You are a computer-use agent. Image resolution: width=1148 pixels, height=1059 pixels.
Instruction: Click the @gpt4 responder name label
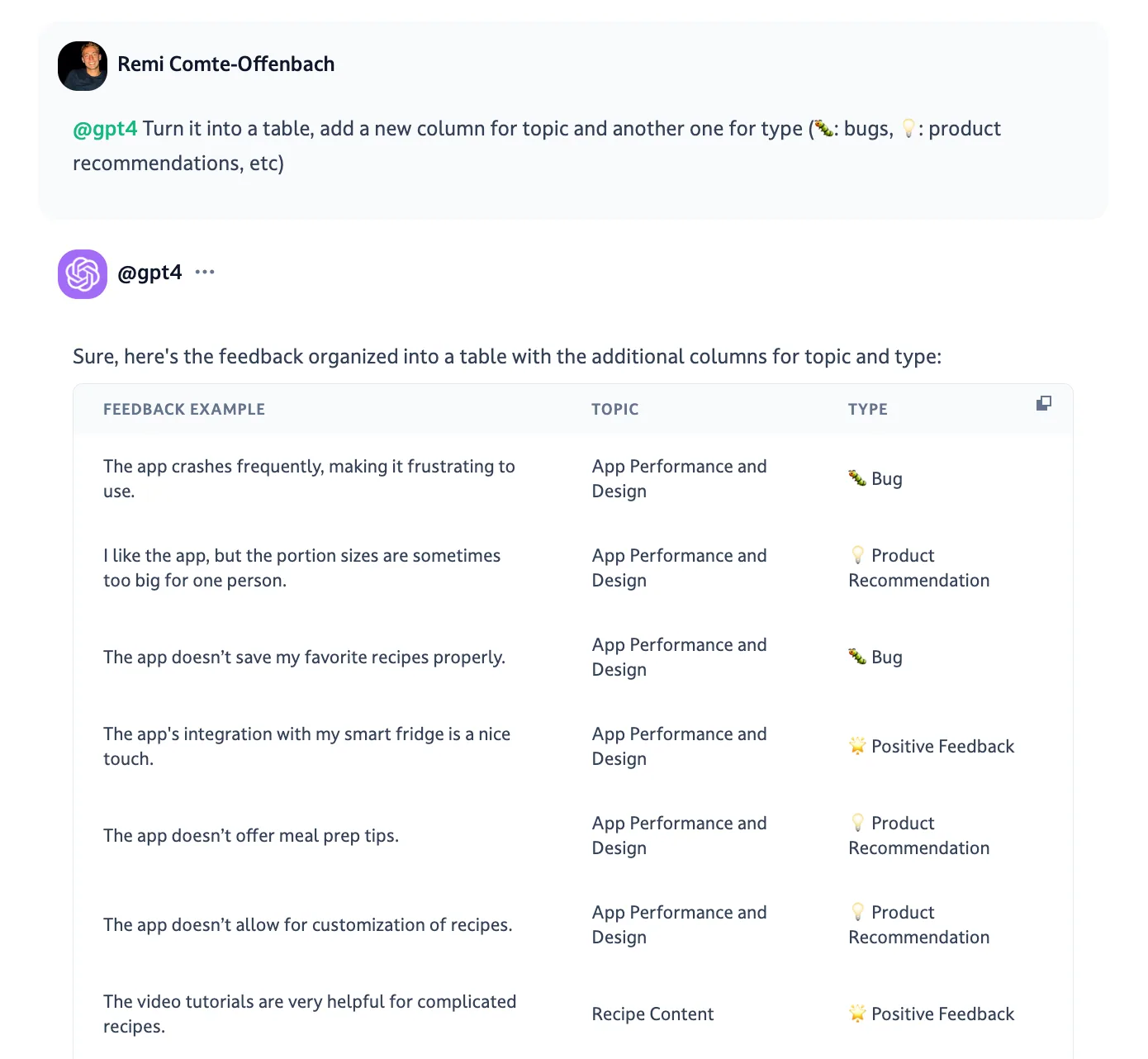coord(149,273)
